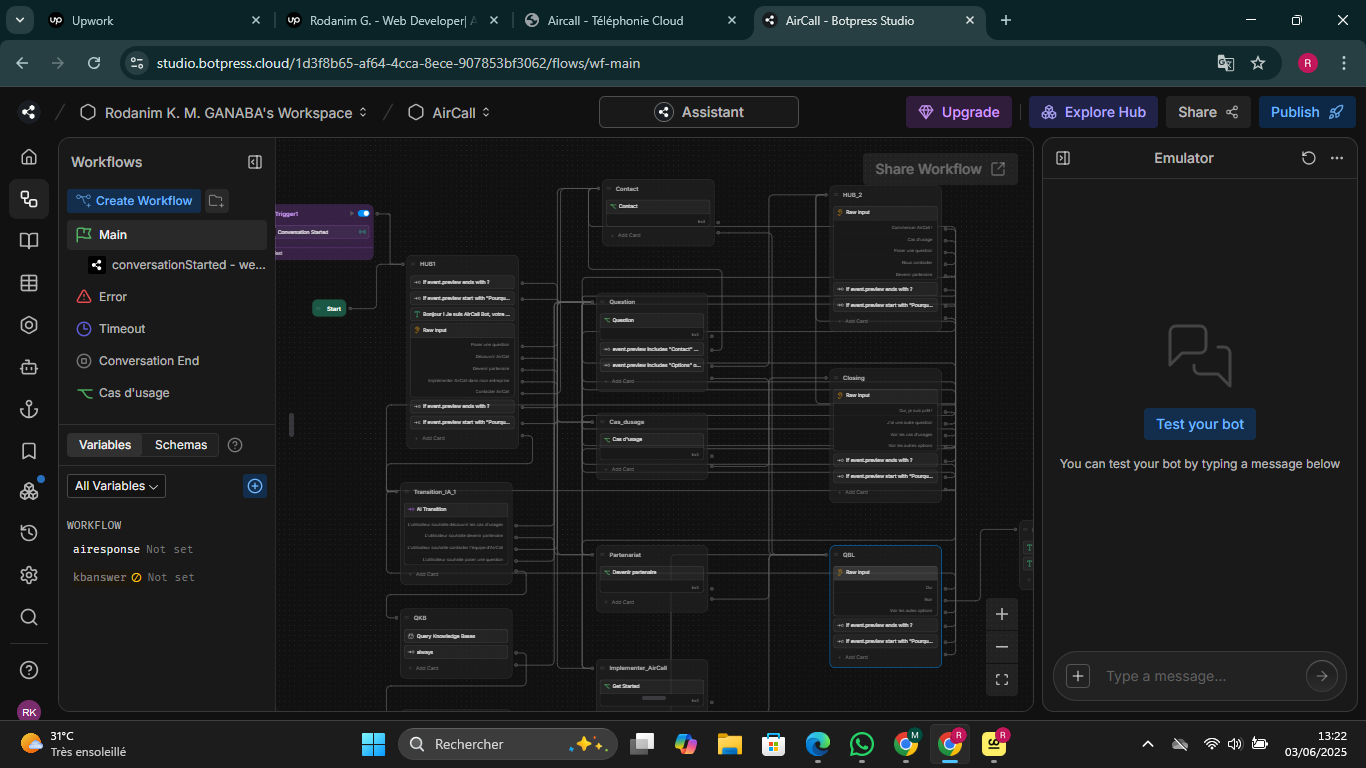Open the All Variables filter dropdown

point(116,486)
